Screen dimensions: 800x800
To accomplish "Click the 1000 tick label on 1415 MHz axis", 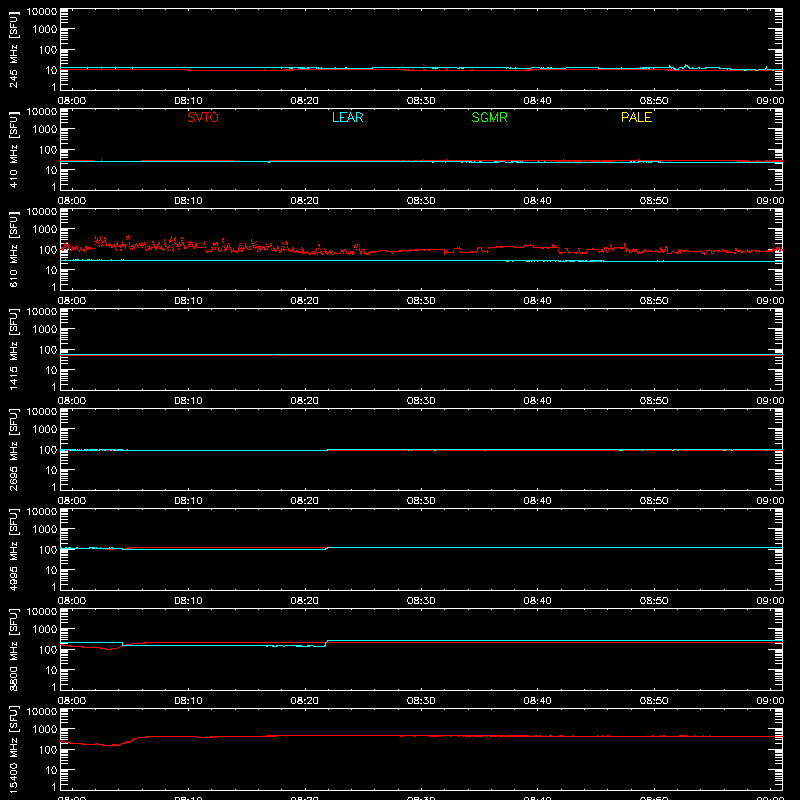I will [x=45, y=330].
